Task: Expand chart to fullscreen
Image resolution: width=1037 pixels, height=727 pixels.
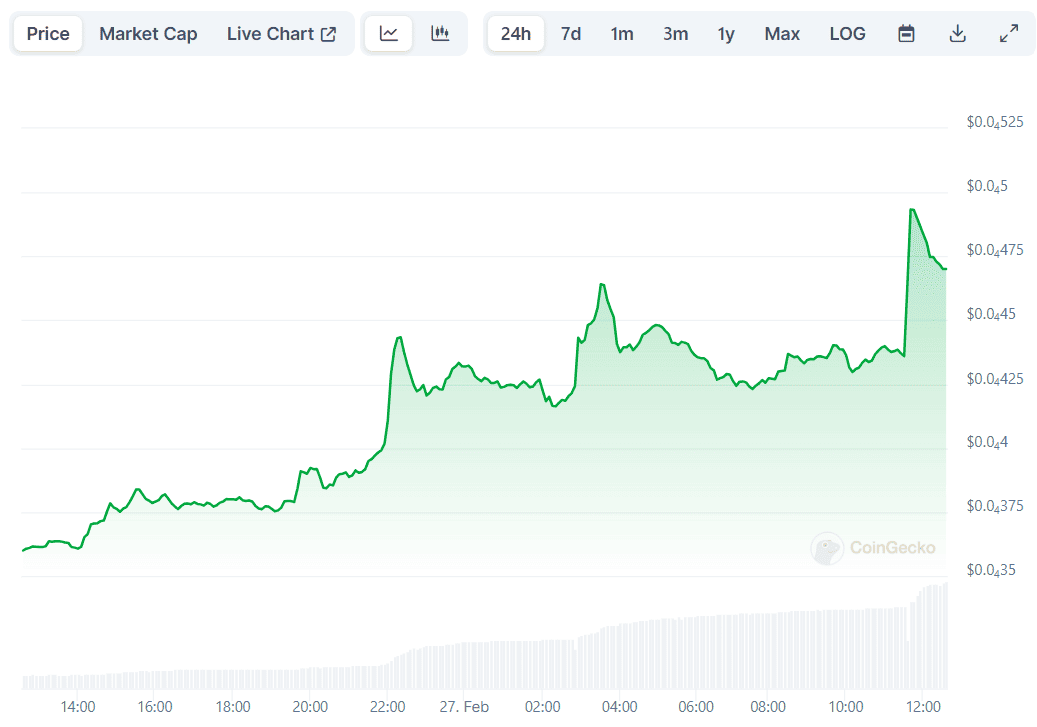Action: pyautogui.click(x=1009, y=34)
